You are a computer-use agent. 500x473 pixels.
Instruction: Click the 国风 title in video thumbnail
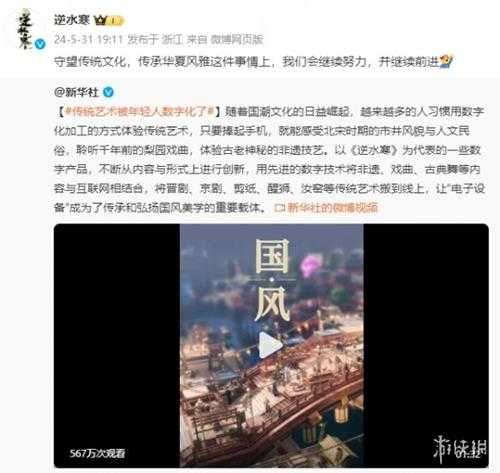pos(272,280)
